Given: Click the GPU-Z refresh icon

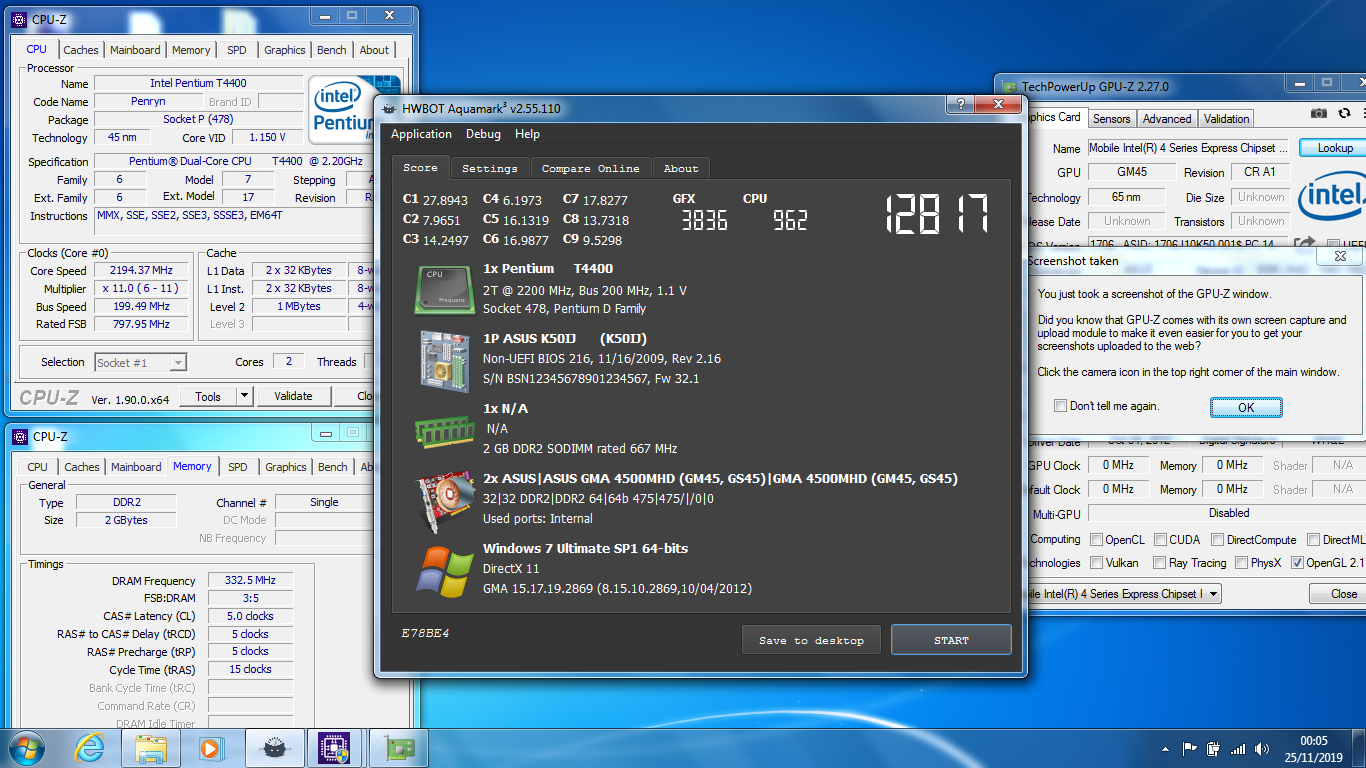Looking at the screenshot, I should click(1345, 115).
